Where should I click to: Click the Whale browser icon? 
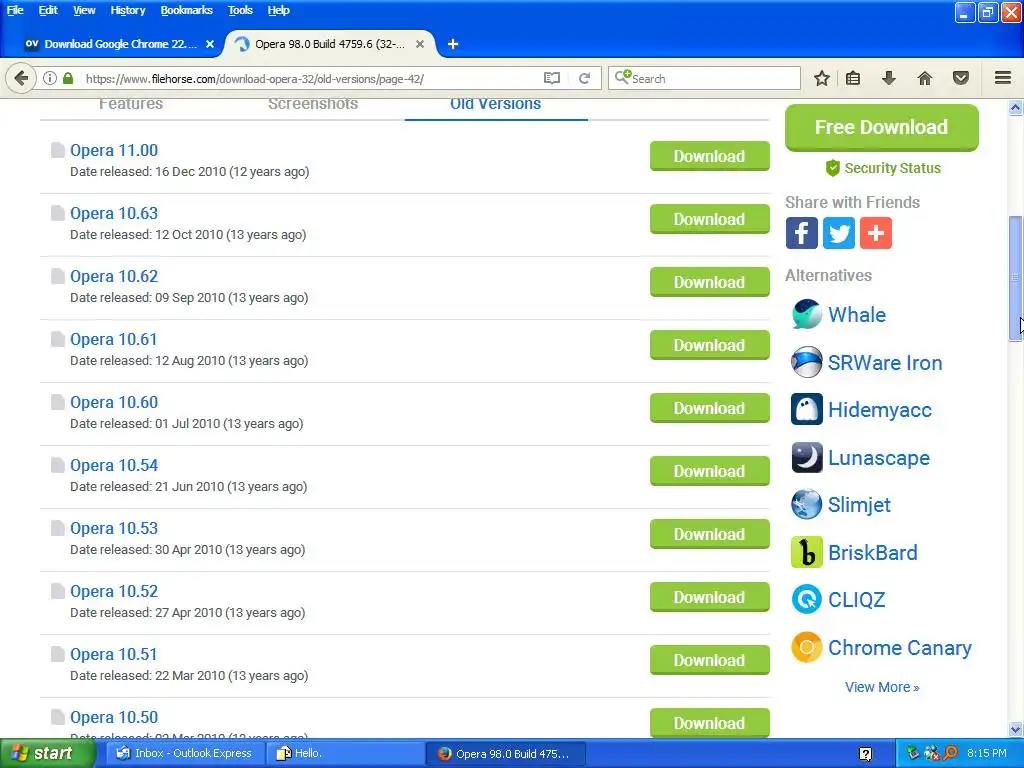tap(807, 315)
